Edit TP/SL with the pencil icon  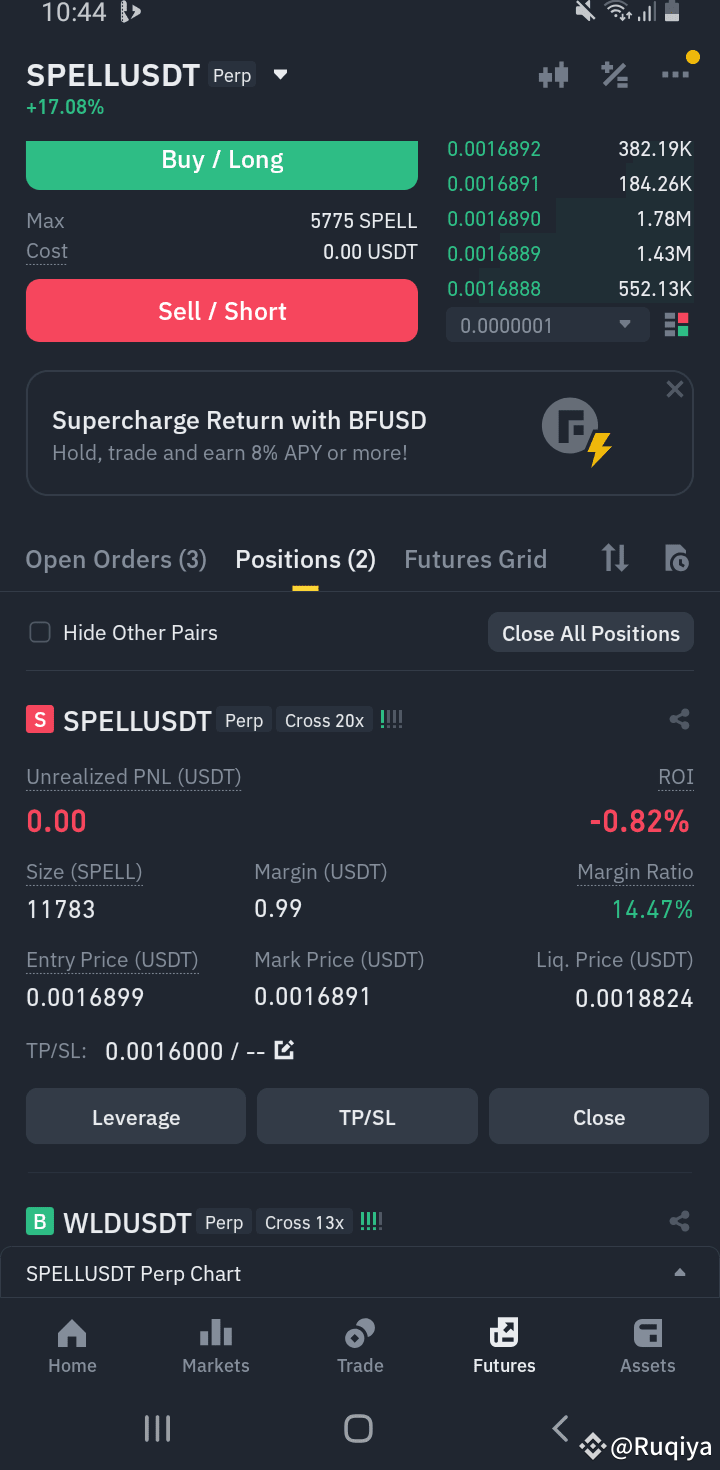[284, 1050]
